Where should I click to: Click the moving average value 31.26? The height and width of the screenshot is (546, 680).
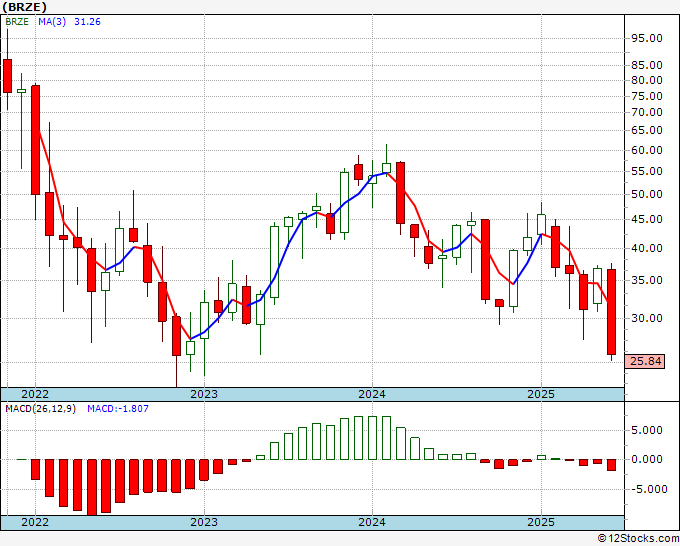tap(87, 22)
